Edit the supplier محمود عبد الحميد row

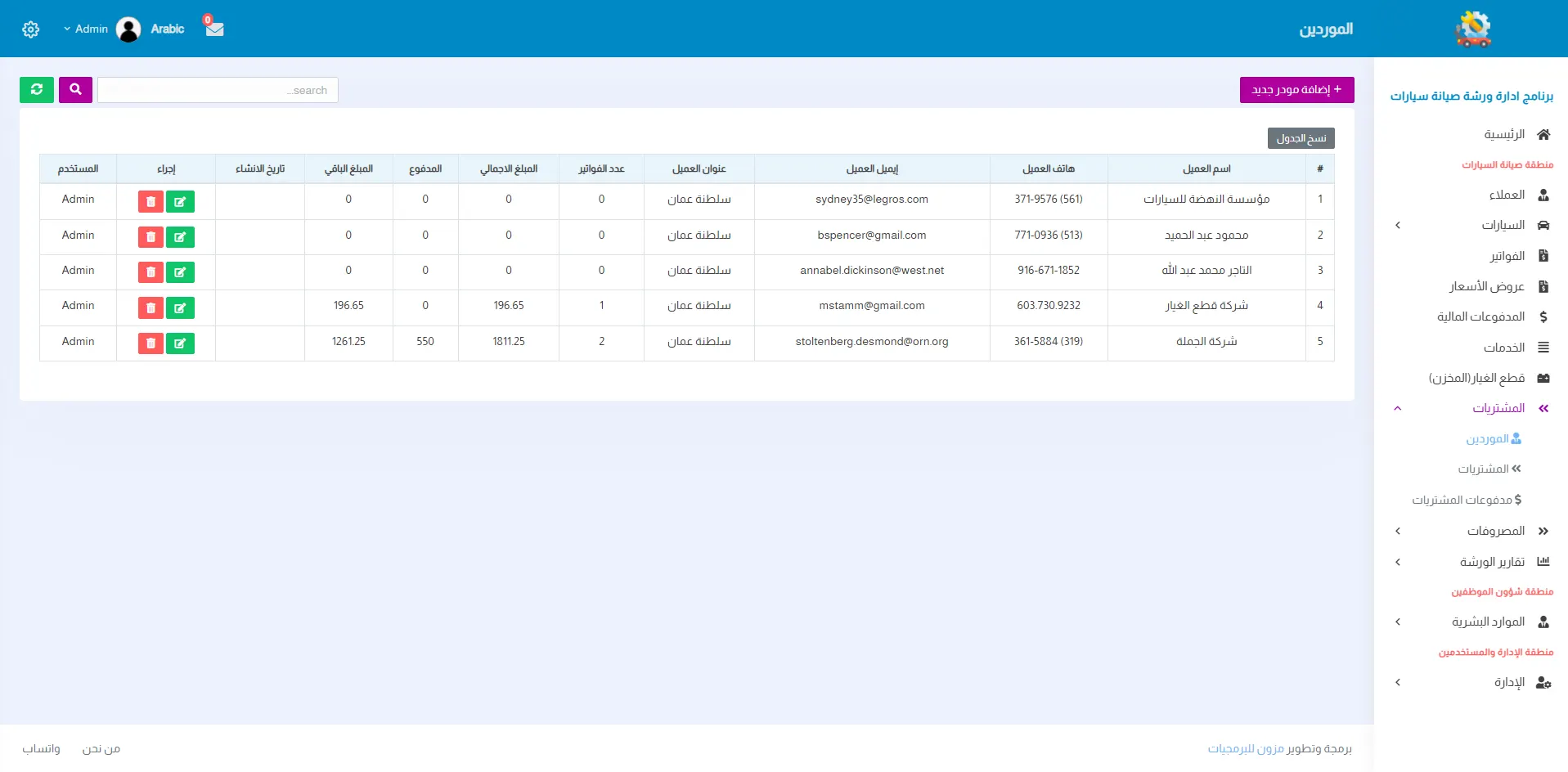click(180, 237)
